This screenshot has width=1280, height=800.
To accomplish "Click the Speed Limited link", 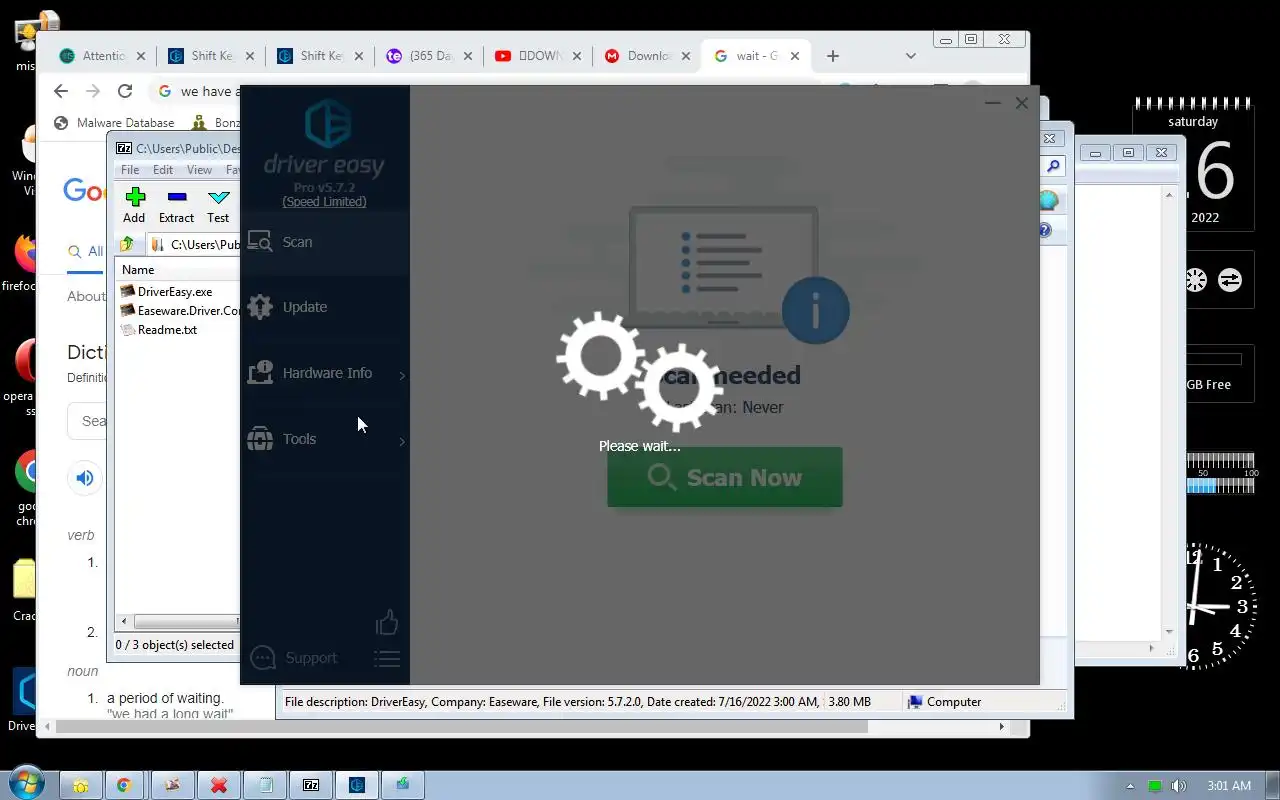I will point(324,202).
